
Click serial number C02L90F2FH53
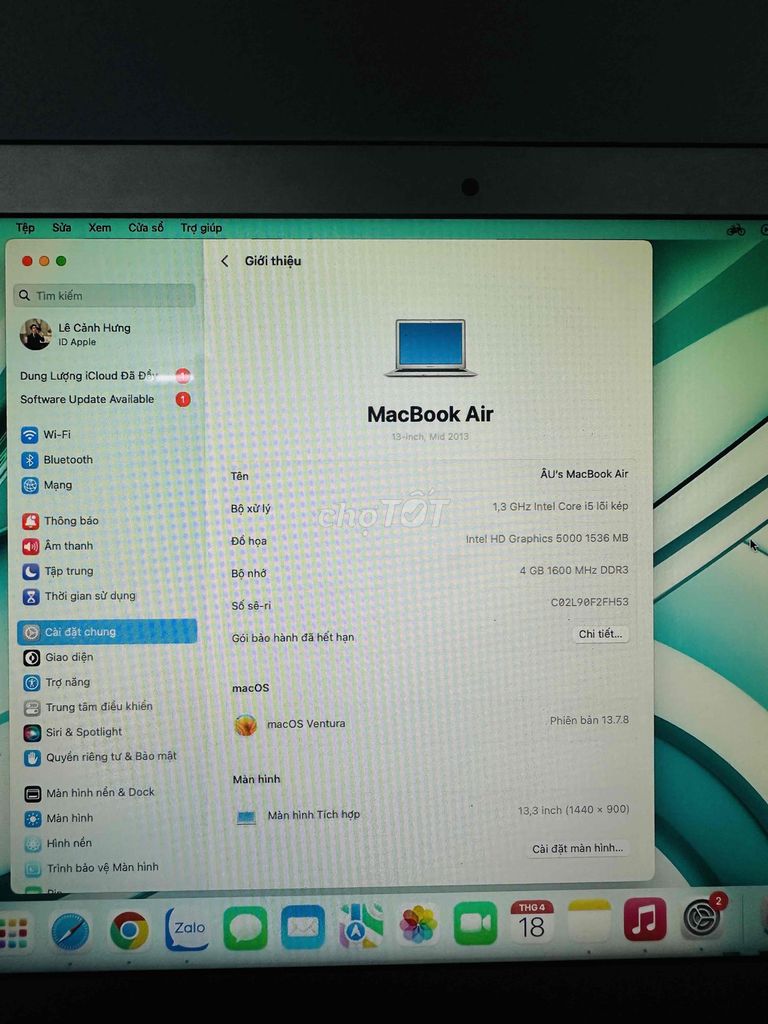coord(590,602)
